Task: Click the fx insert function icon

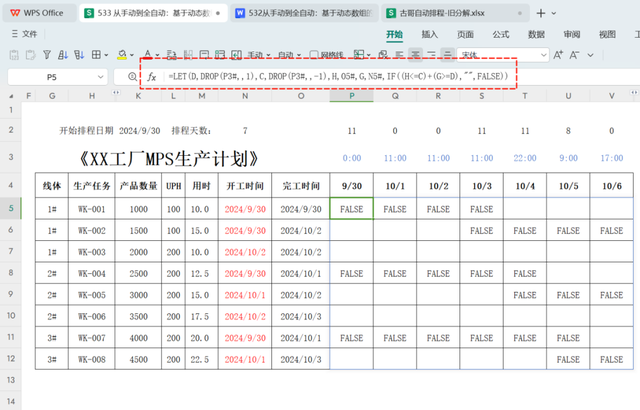Action: coord(152,77)
